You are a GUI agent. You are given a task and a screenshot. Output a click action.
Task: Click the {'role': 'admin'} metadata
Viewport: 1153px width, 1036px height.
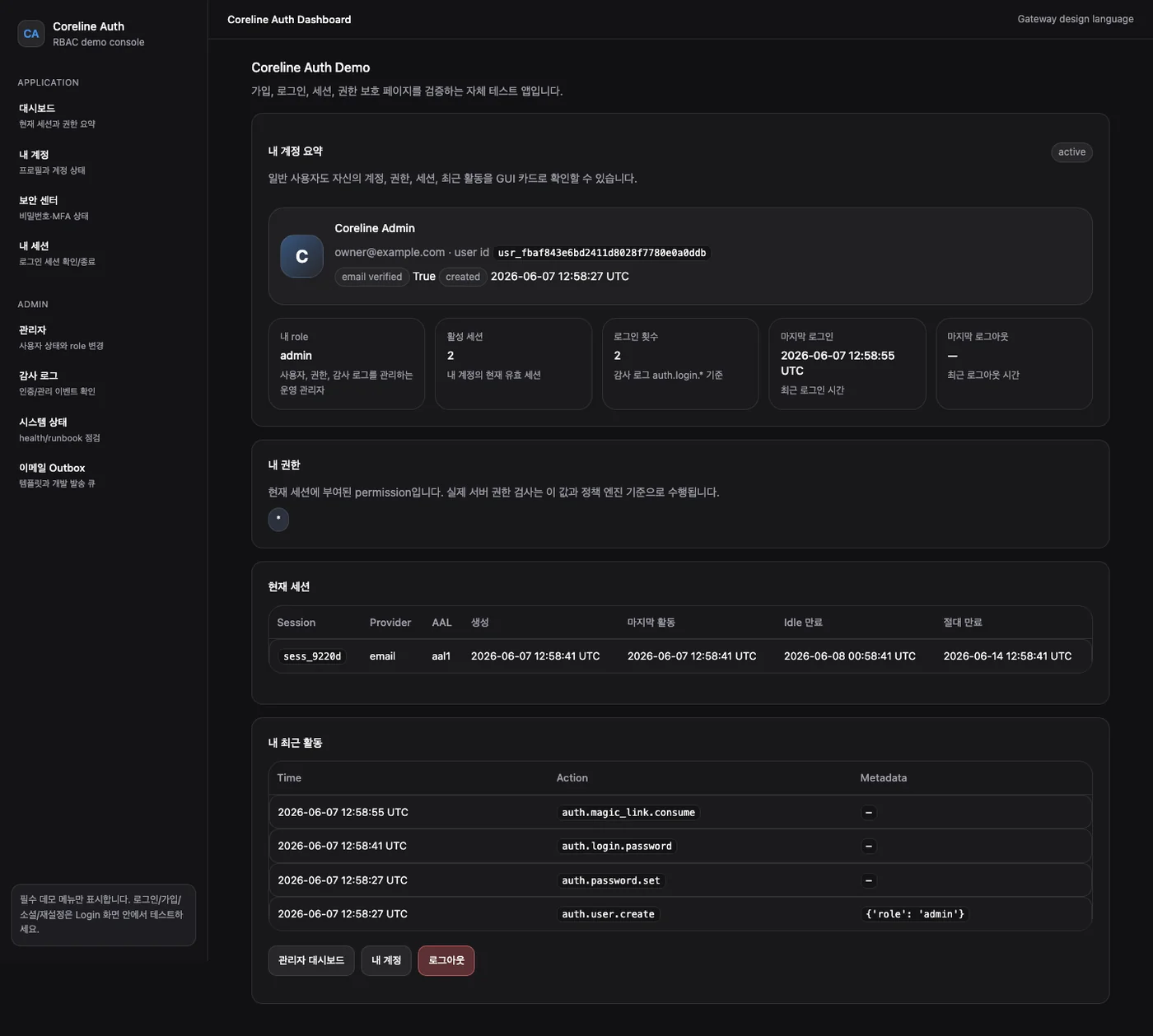(915, 914)
